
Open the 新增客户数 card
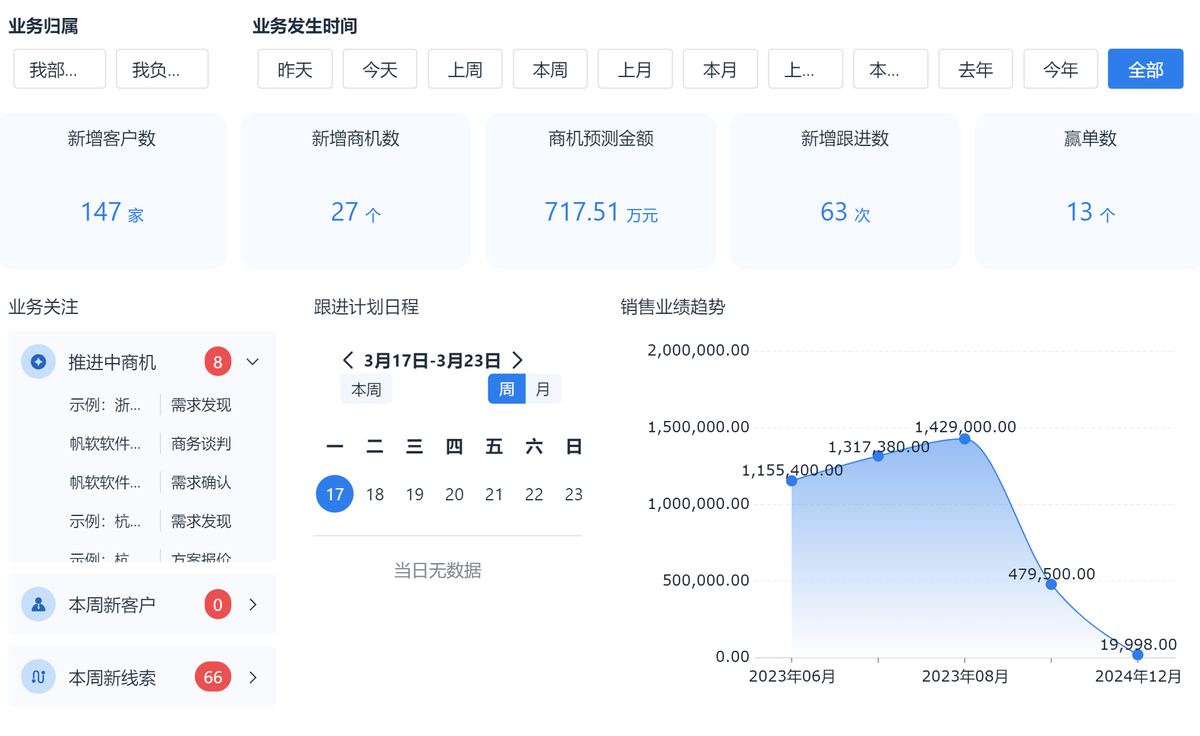coord(112,190)
